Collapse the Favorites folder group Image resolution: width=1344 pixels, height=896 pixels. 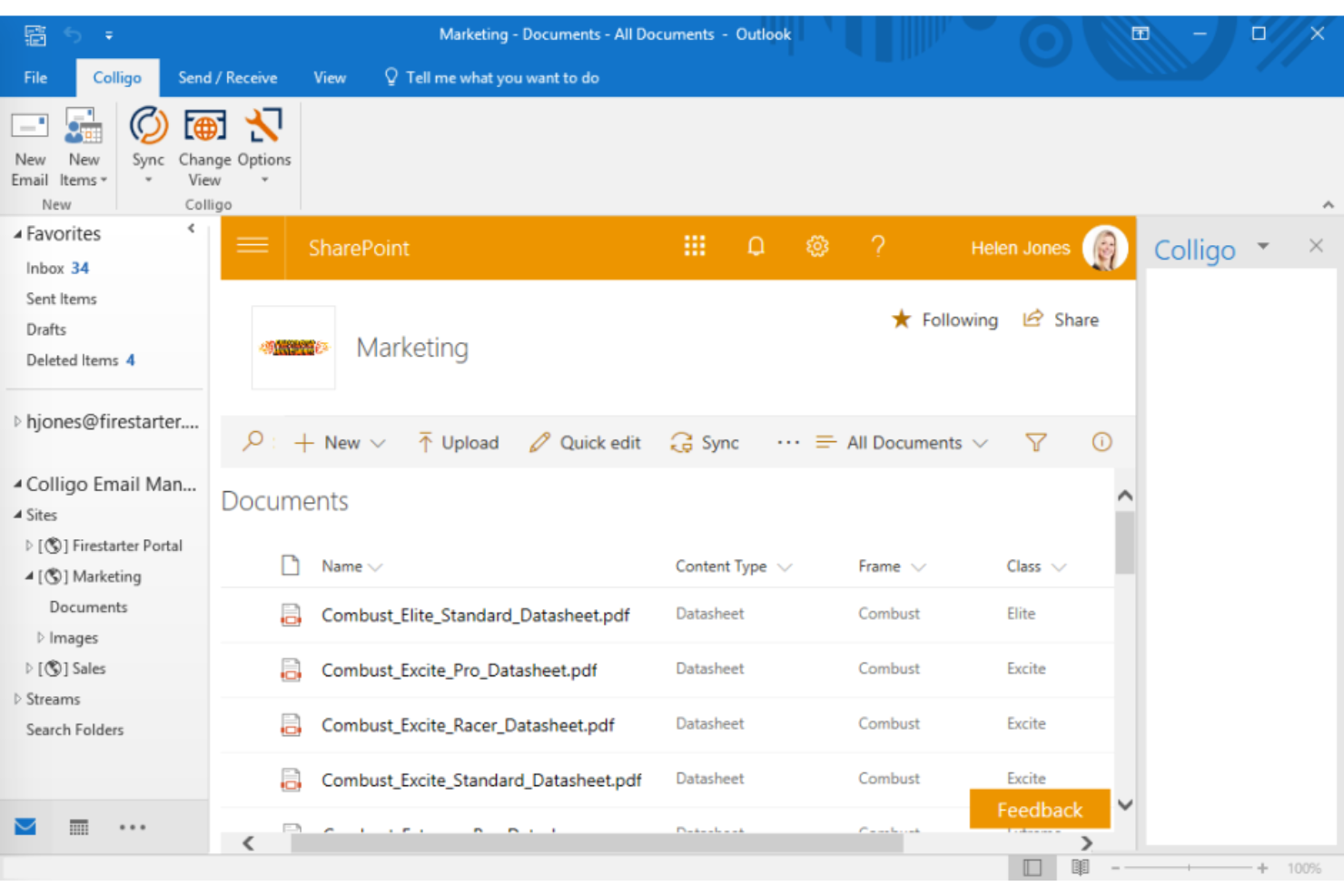17,234
